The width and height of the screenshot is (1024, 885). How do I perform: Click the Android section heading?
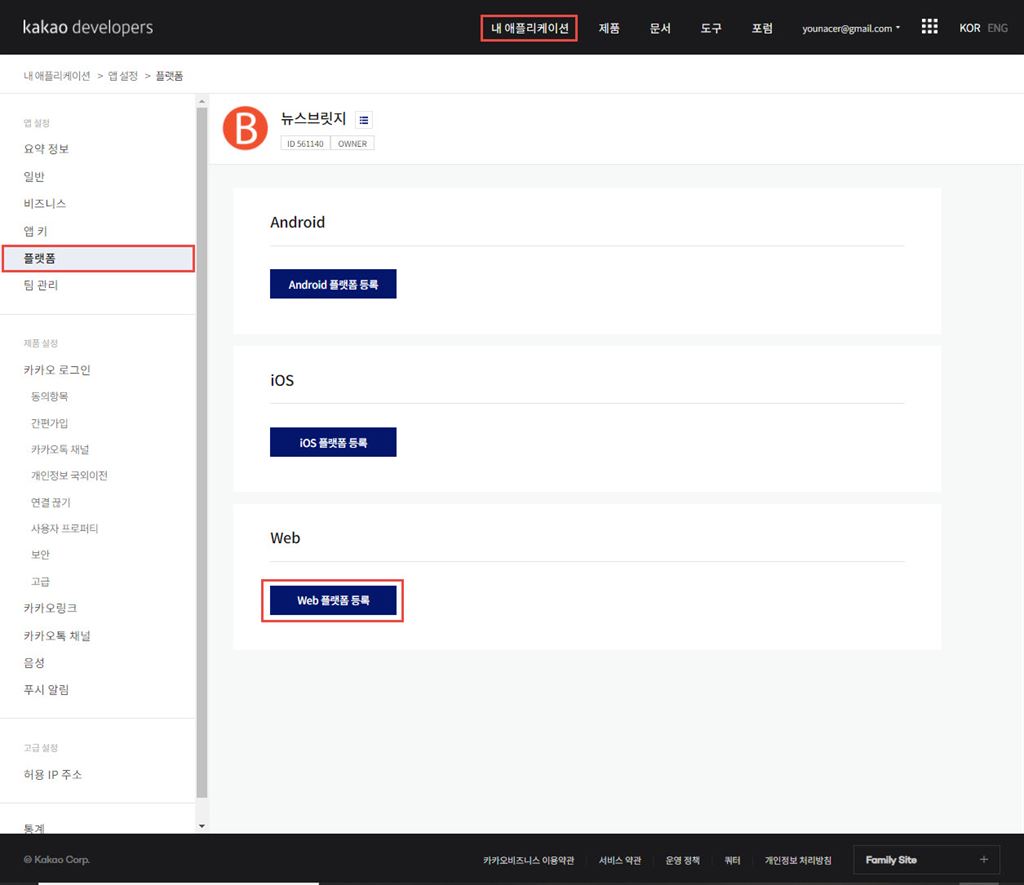coord(297,222)
